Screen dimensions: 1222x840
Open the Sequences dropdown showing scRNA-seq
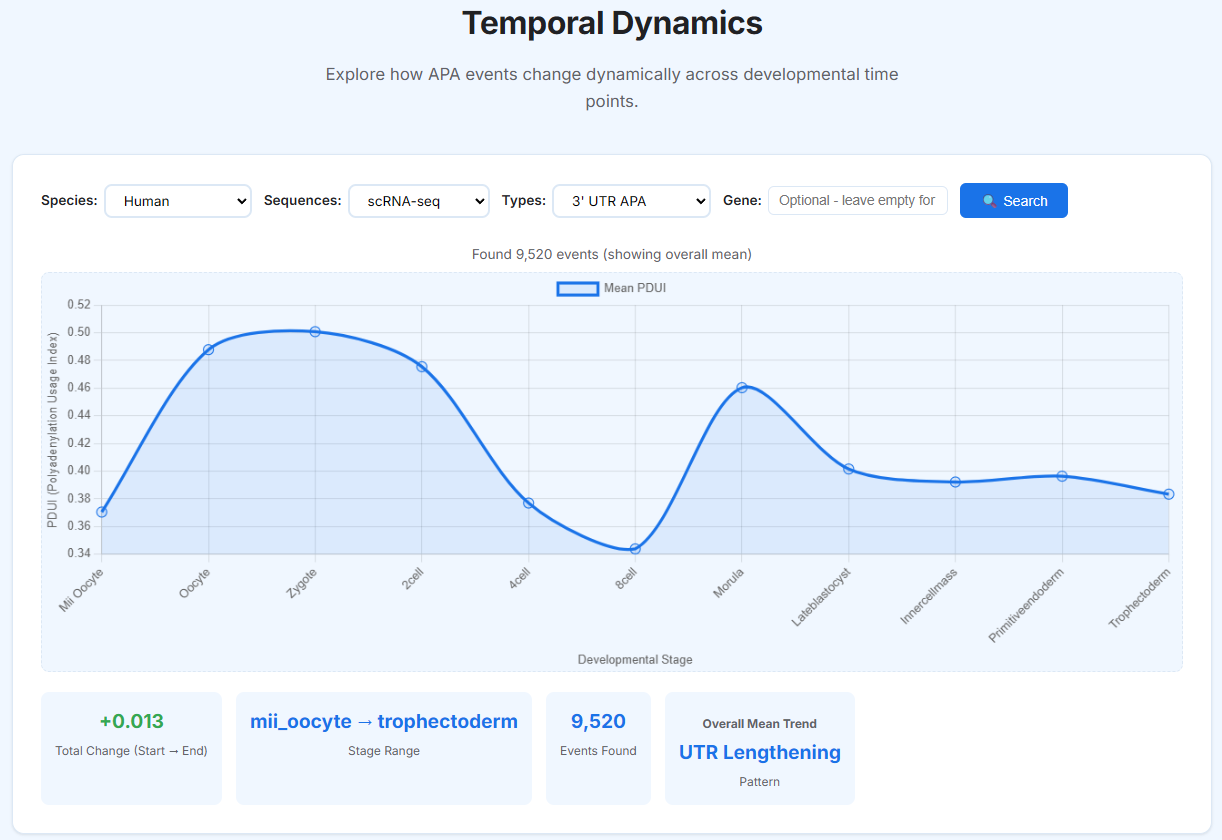point(419,200)
